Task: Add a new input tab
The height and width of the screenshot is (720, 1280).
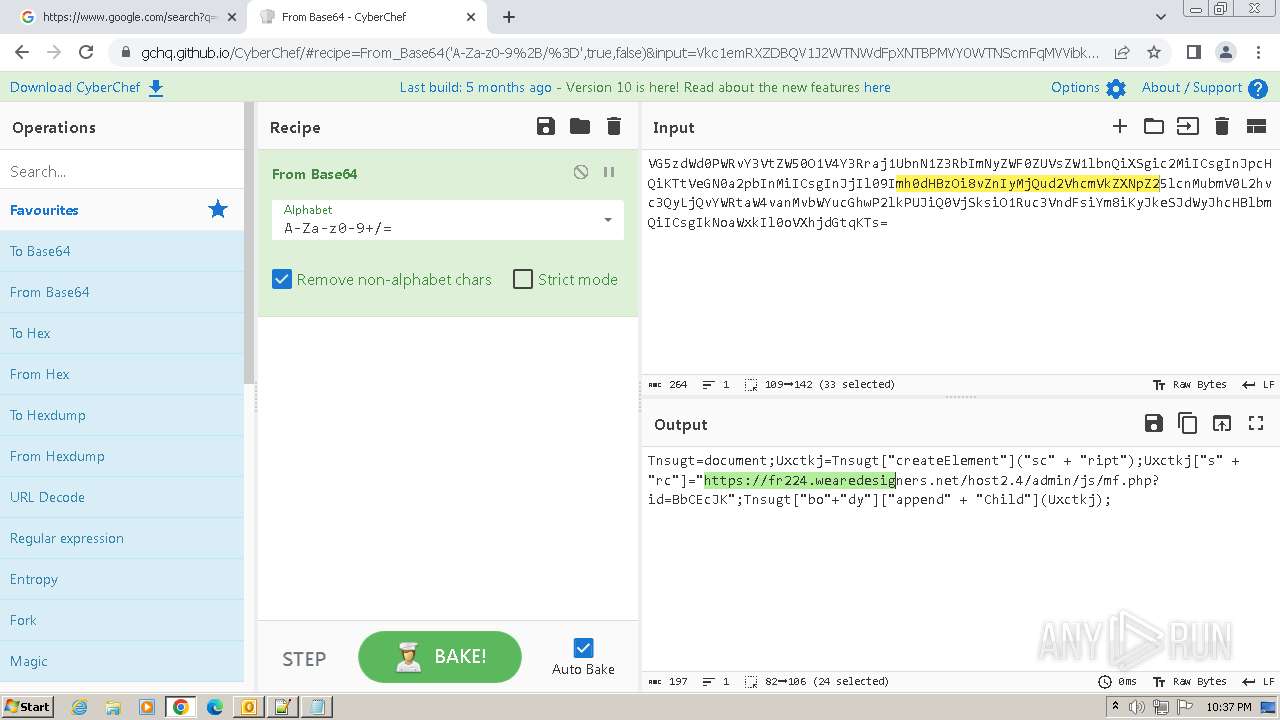Action: pyautogui.click(x=1120, y=126)
